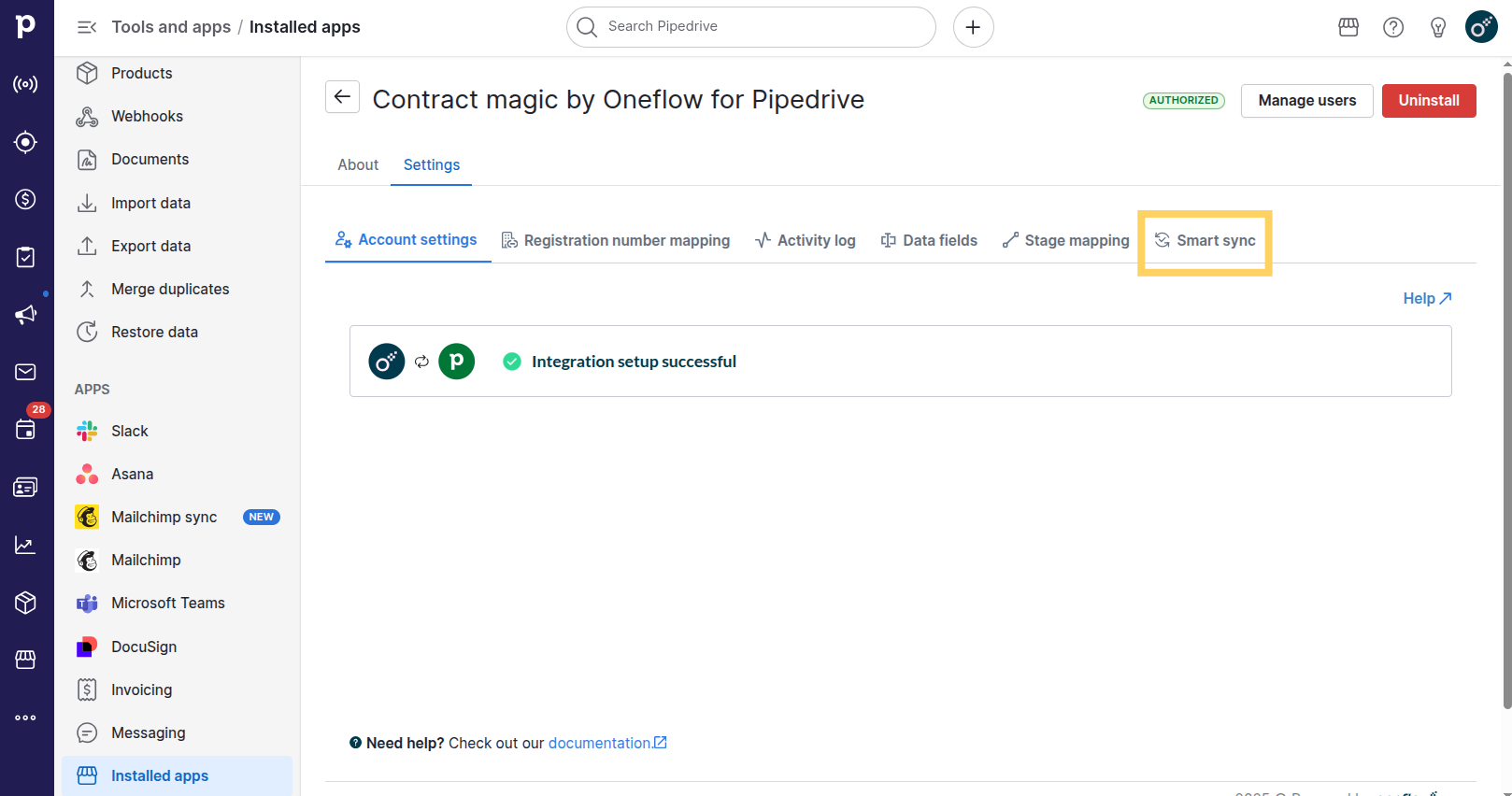Open Mailchimp sync in Apps list
1512x796 pixels.
click(164, 518)
